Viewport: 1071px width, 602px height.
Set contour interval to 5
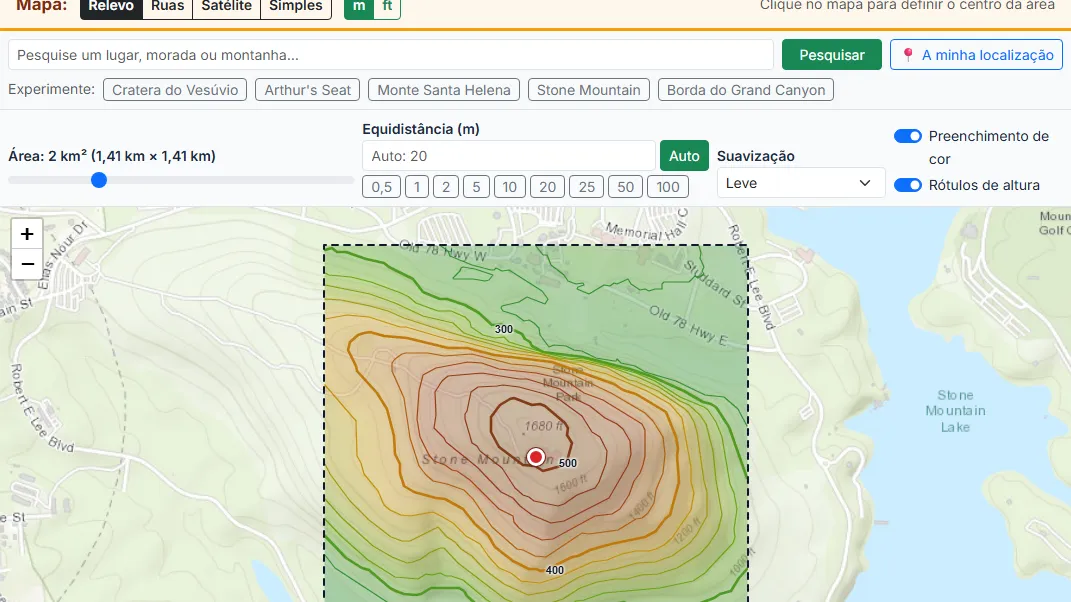coord(476,187)
